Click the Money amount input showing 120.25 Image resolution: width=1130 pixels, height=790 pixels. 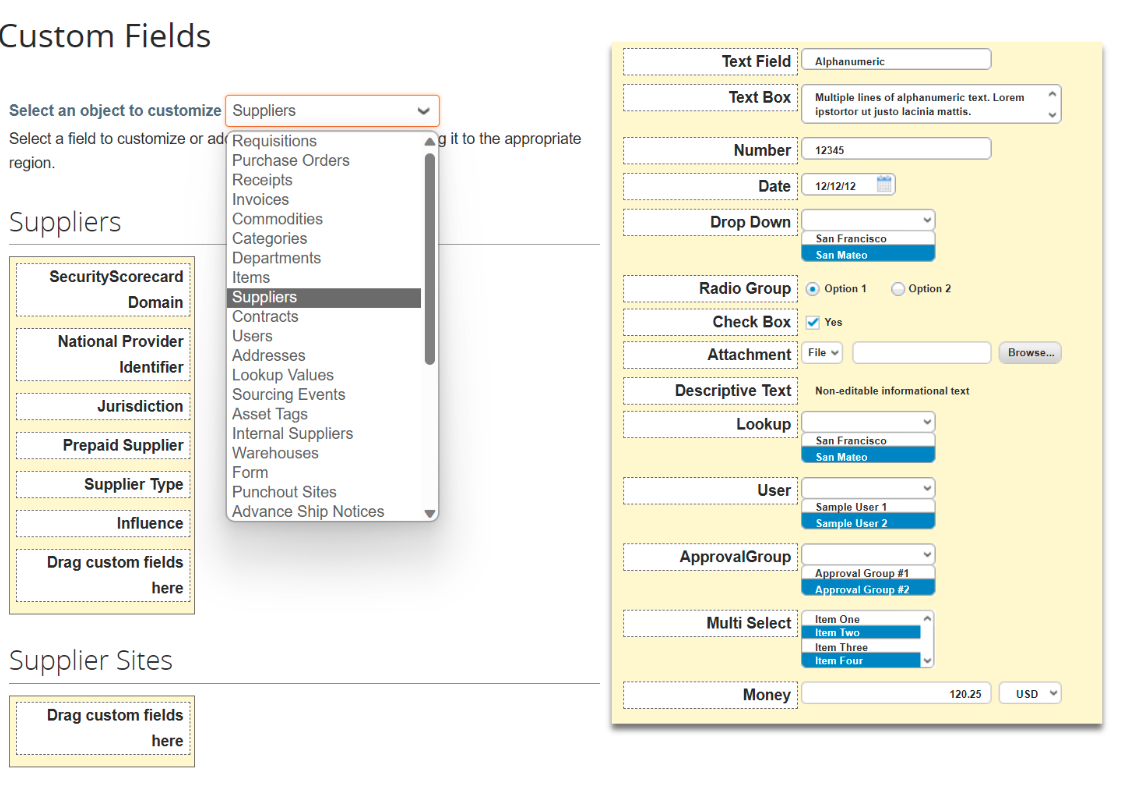click(895, 692)
